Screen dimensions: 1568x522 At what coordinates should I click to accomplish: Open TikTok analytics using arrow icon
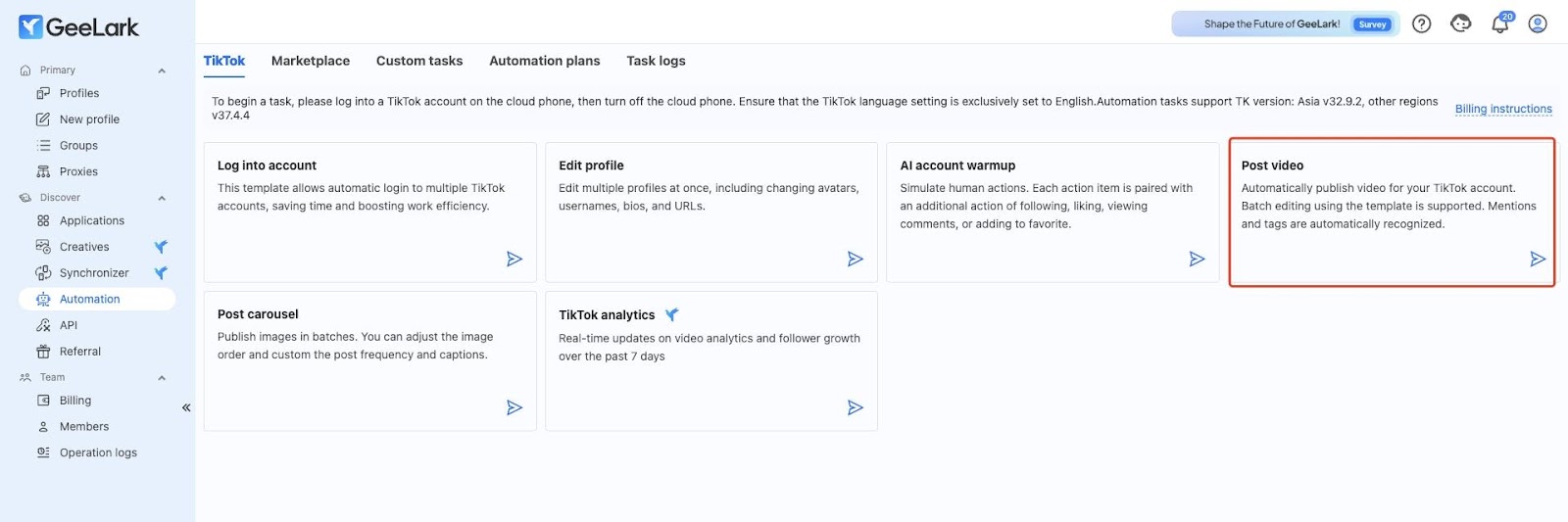click(856, 407)
